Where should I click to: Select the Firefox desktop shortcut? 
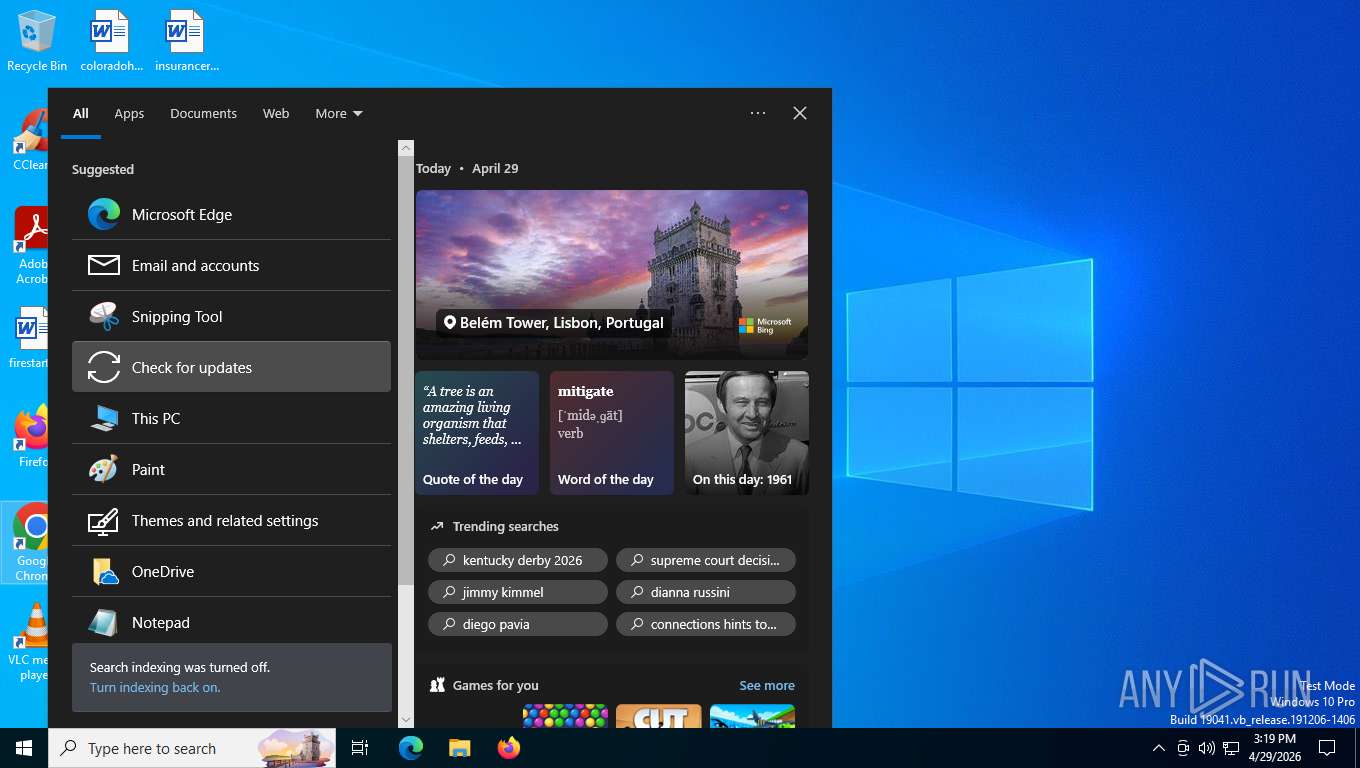pos(31,437)
